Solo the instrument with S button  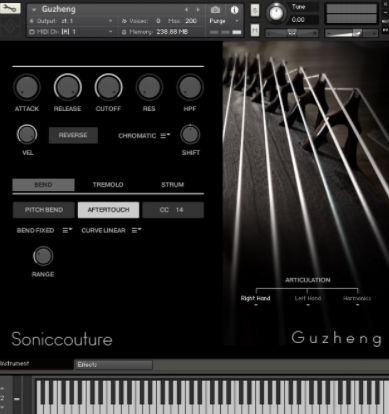click(255, 11)
